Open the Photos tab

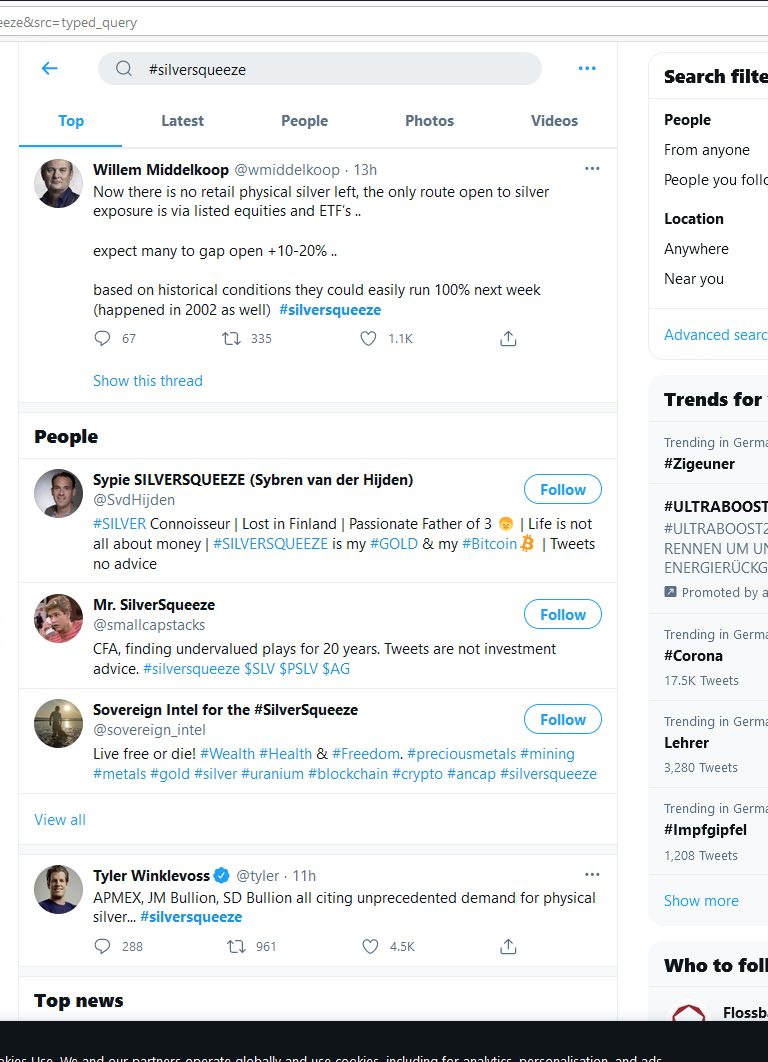click(429, 121)
